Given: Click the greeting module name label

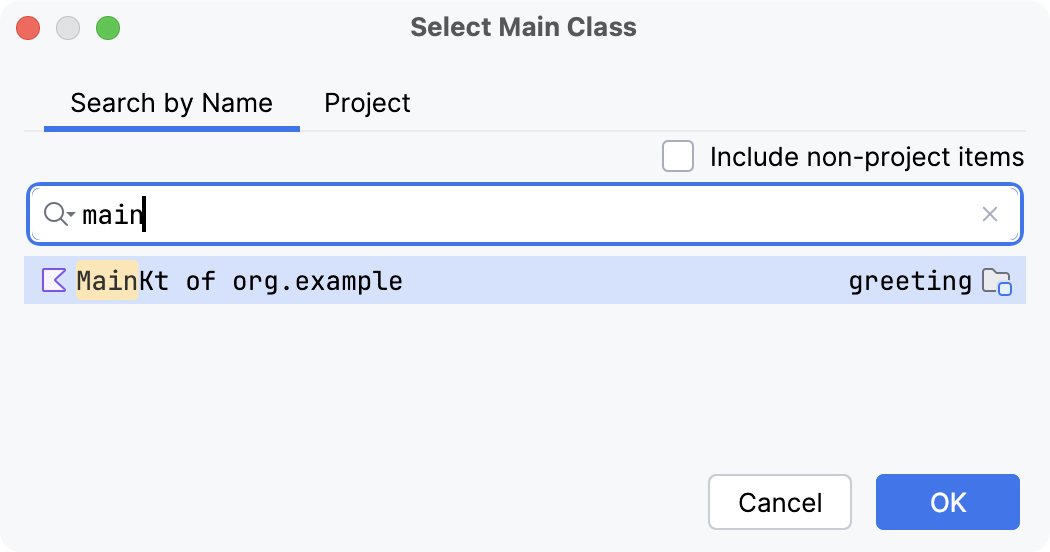Looking at the screenshot, I should click(x=909, y=281).
